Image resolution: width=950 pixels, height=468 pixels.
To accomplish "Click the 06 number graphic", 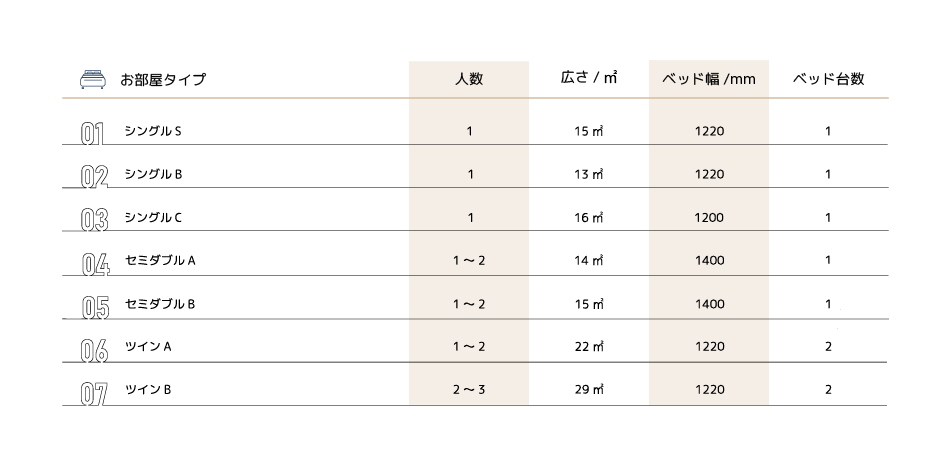I will tap(94, 350).
